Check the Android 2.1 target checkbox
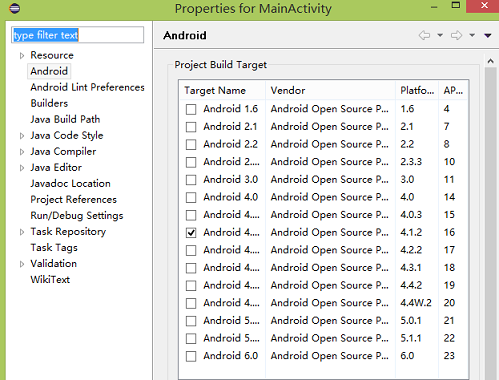The width and height of the screenshot is (499, 380). [191, 127]
